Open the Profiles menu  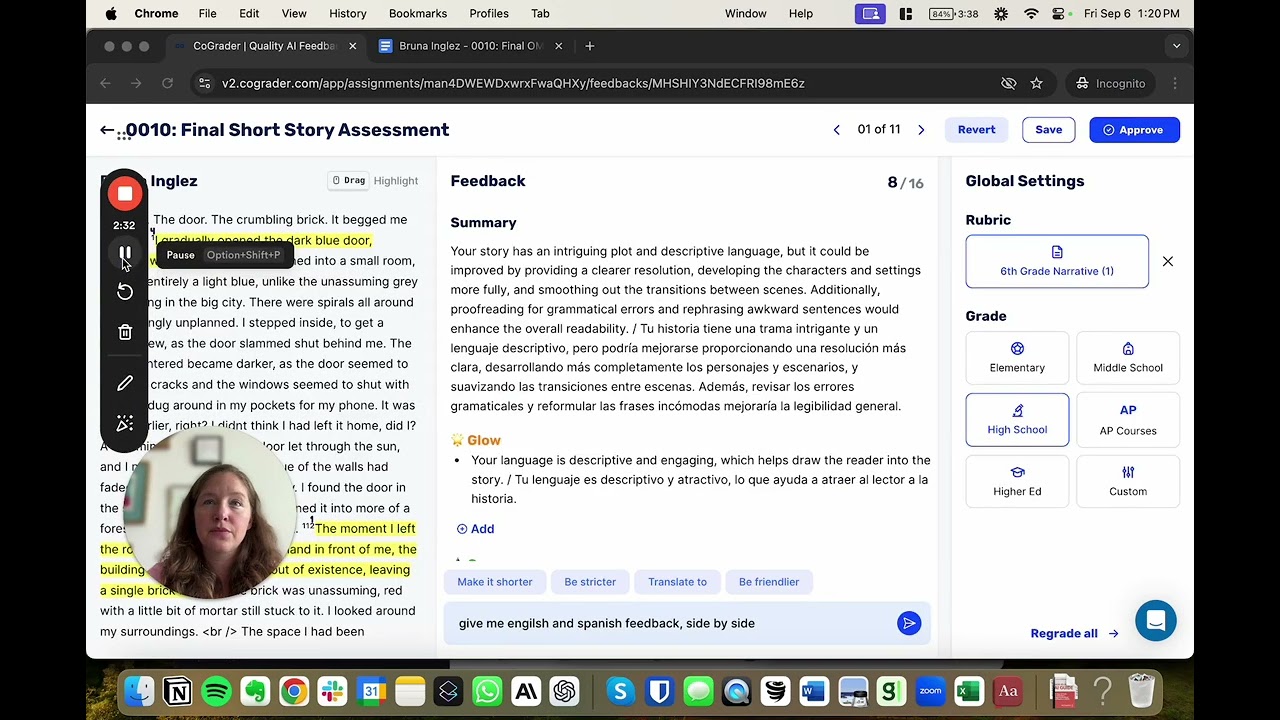pos(489,13)
